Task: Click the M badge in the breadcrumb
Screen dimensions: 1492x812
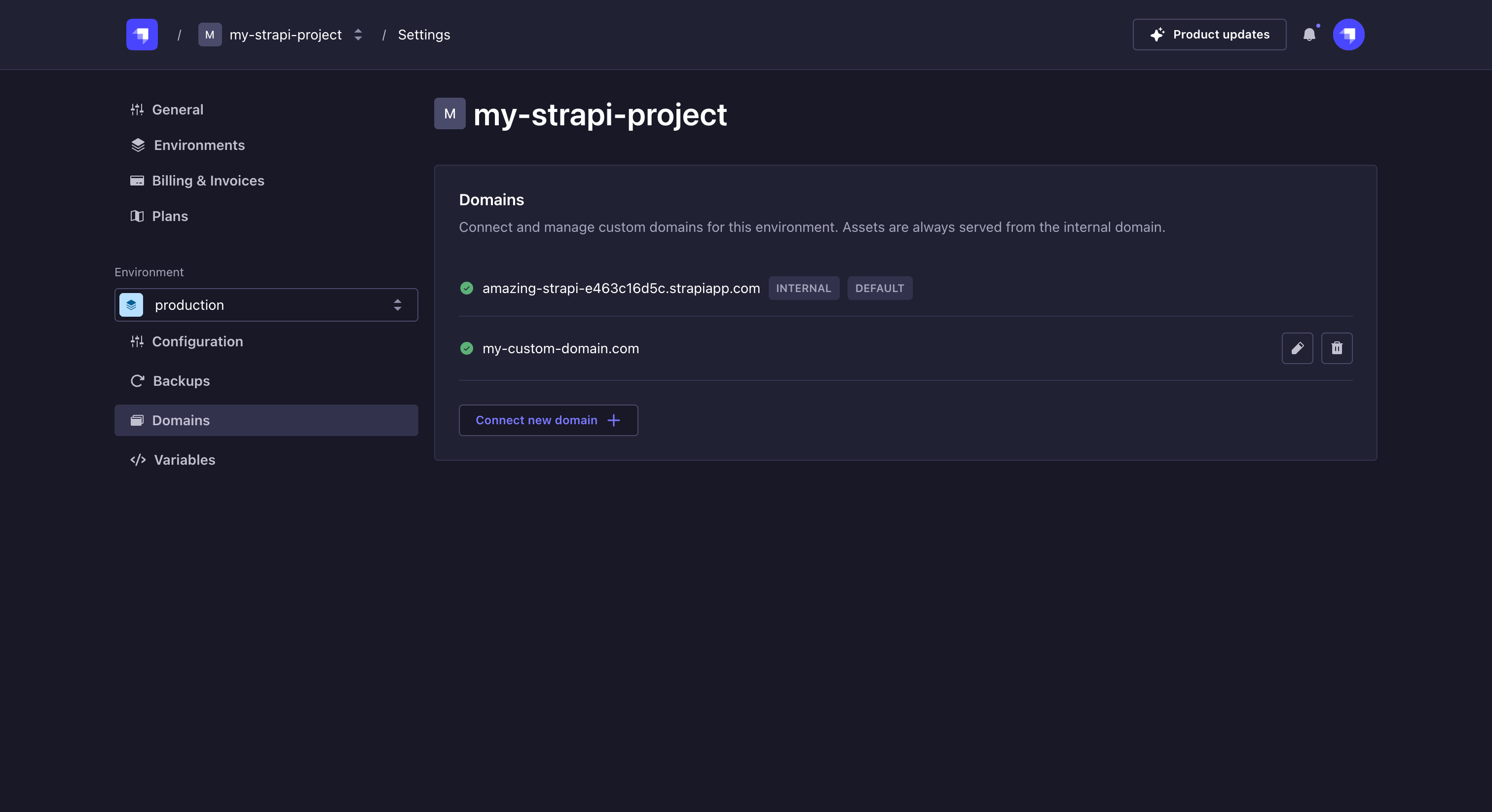Action: (210, 35)
